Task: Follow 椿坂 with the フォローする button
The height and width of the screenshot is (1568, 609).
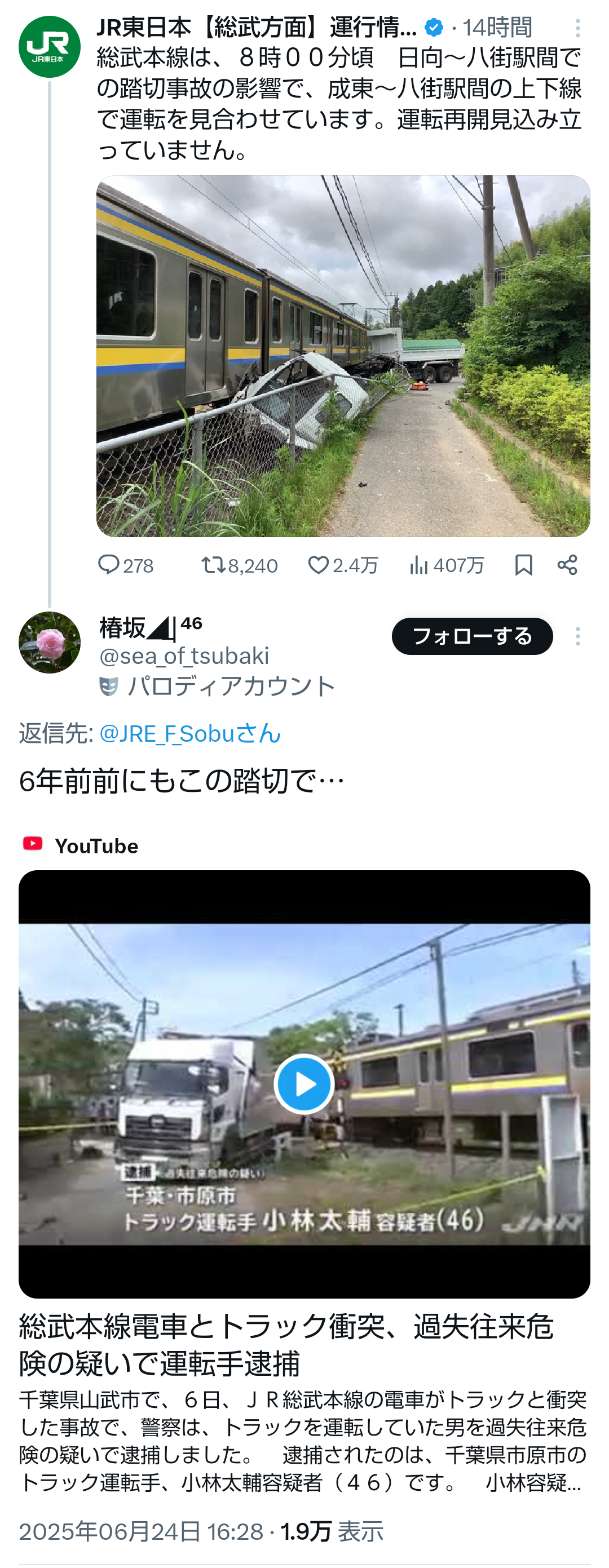Action: click(x=472, y=637)
